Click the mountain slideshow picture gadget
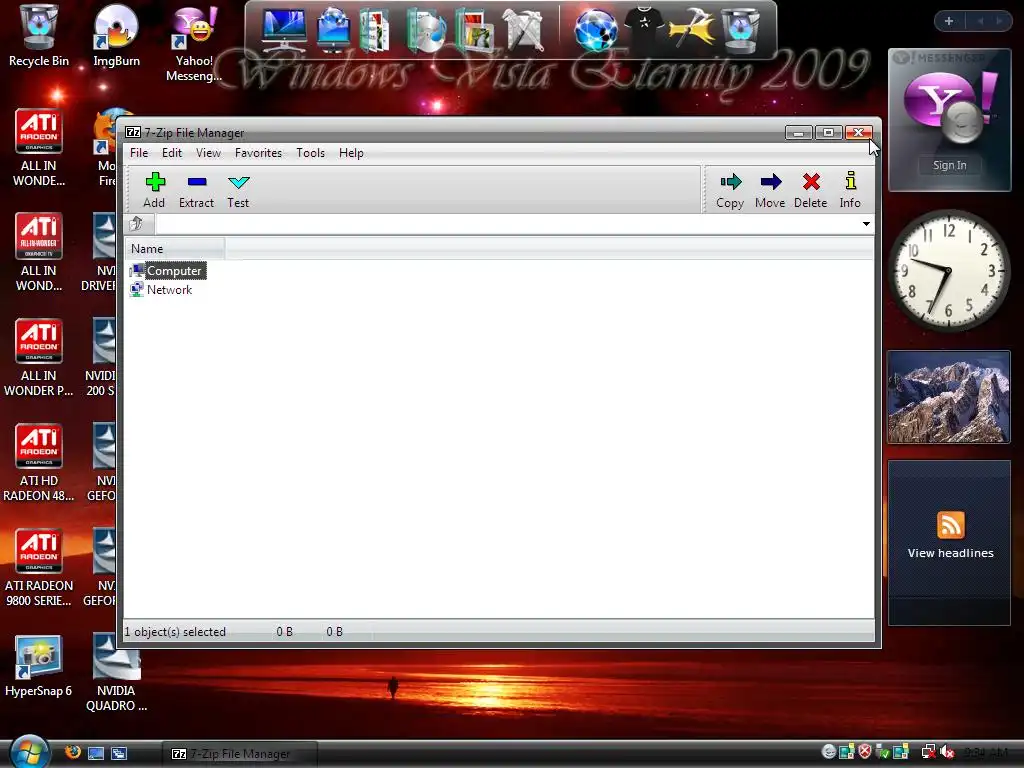Image resolution: width=1024 pixels, height=768 pixels. [949, 397]
